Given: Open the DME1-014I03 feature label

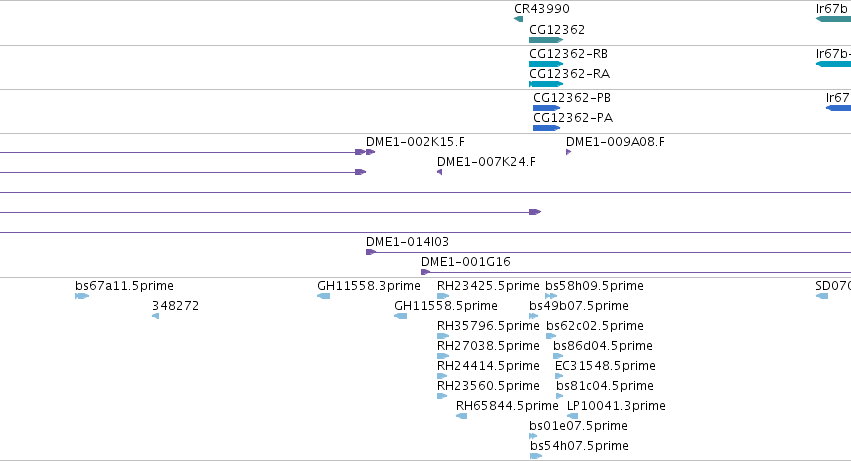Looking at the screenshot, I should [407, 242].
